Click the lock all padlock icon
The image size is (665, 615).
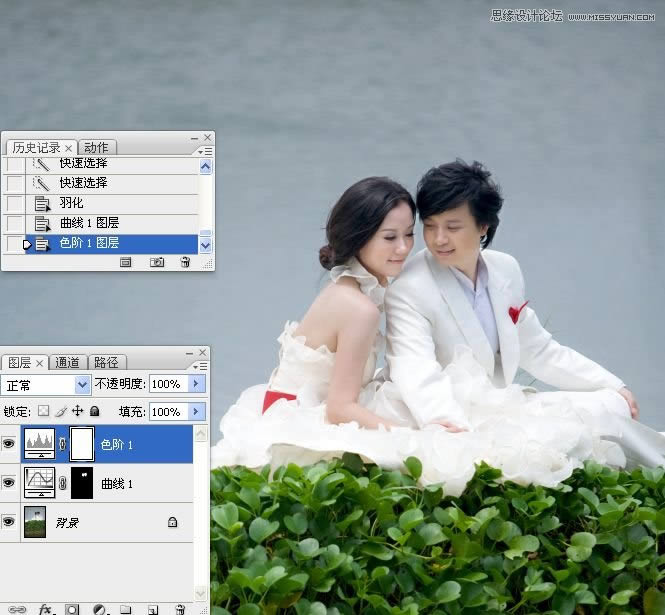[94, 411]
